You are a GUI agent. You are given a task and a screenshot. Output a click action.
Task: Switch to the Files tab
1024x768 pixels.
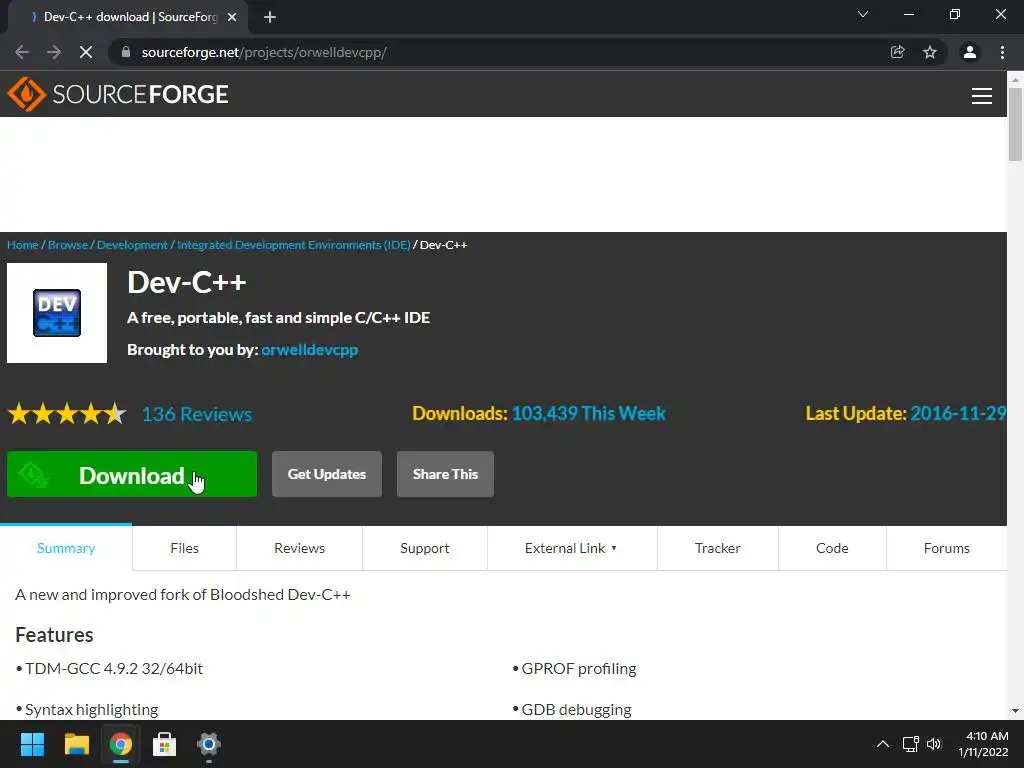tap(184, 548)
